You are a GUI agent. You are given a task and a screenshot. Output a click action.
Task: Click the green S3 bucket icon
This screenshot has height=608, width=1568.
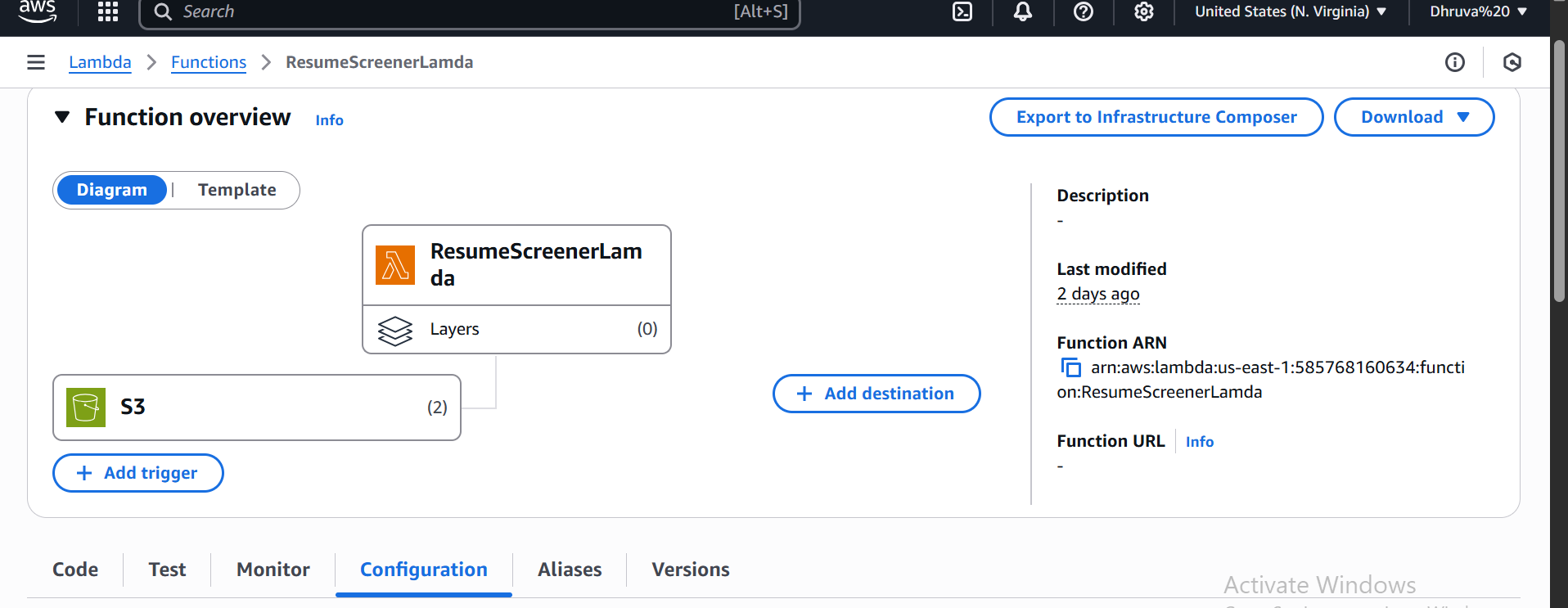pos(86,408)
